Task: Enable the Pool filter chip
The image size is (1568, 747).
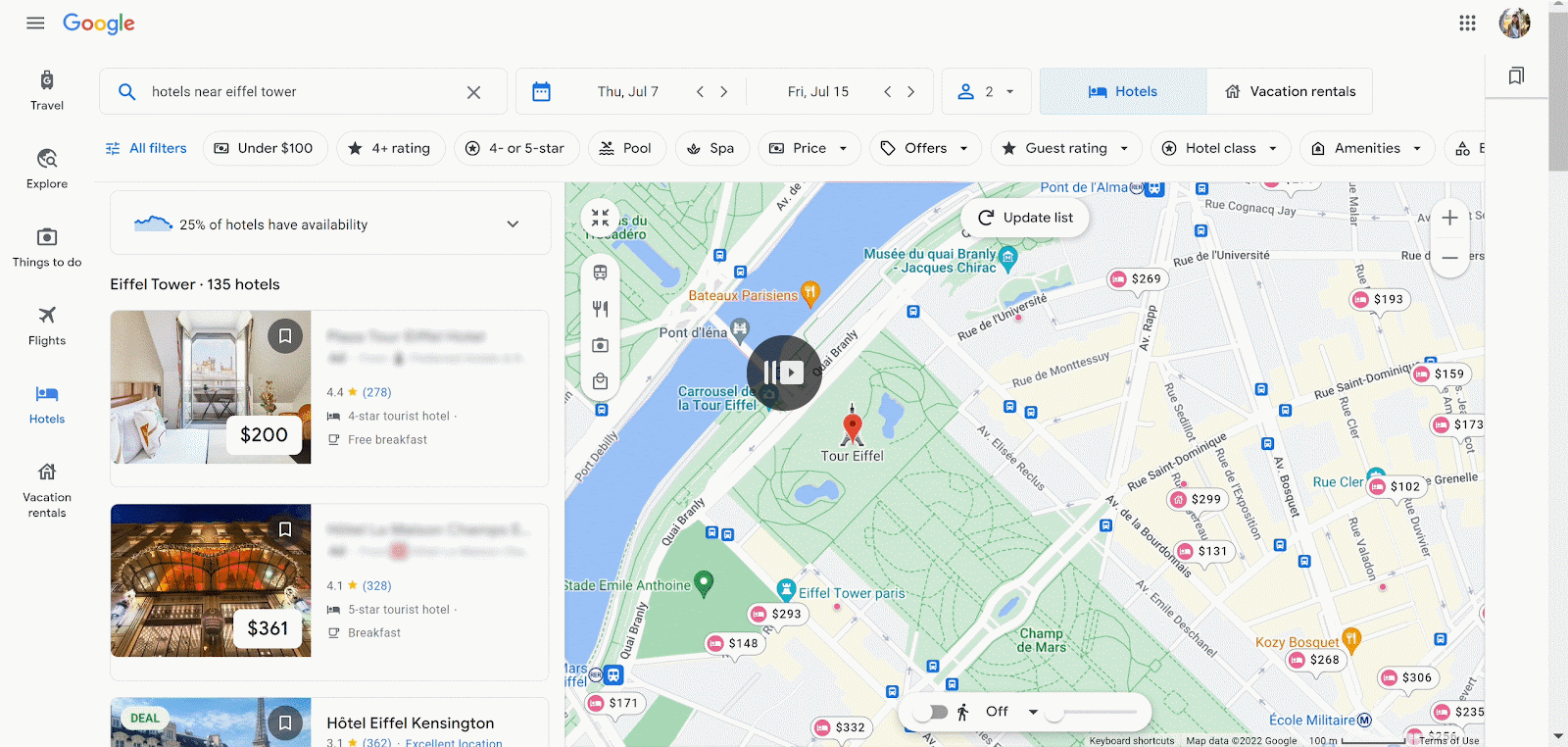Action: [624, 148]
